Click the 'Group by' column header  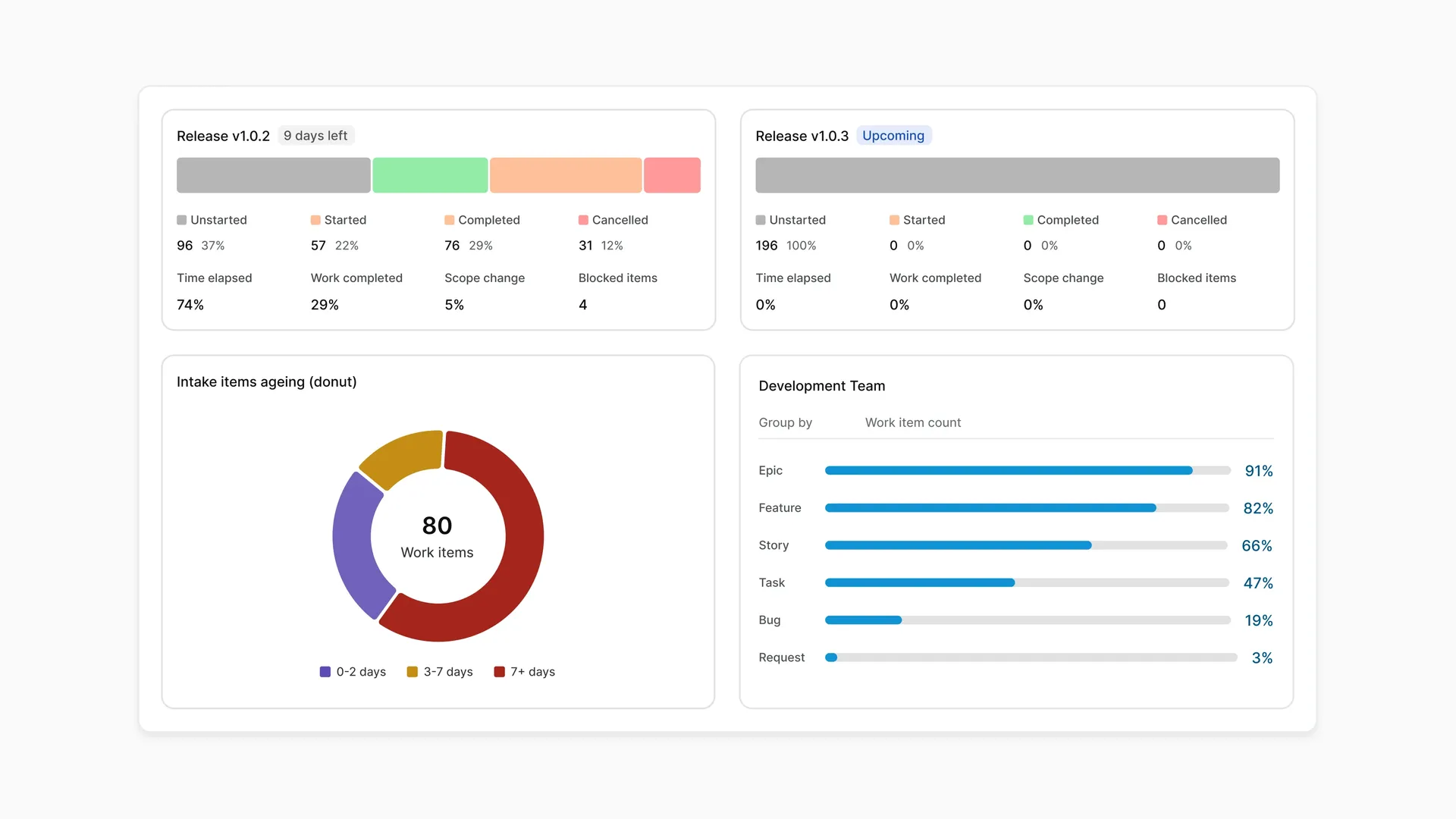point(785,422)
